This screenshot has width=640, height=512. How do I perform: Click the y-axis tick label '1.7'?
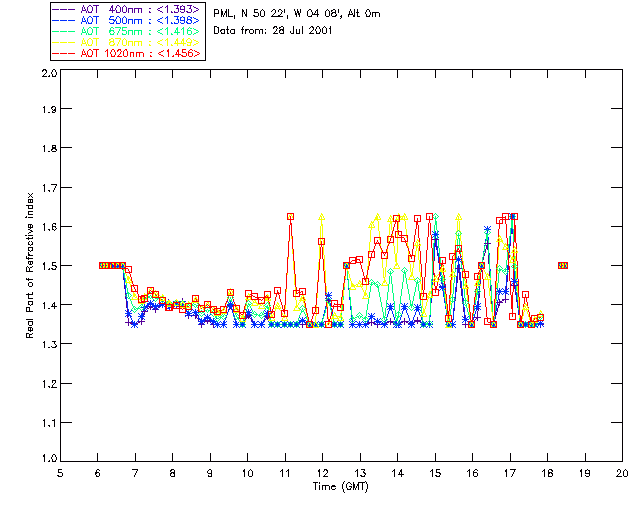[x=49, y=188]
